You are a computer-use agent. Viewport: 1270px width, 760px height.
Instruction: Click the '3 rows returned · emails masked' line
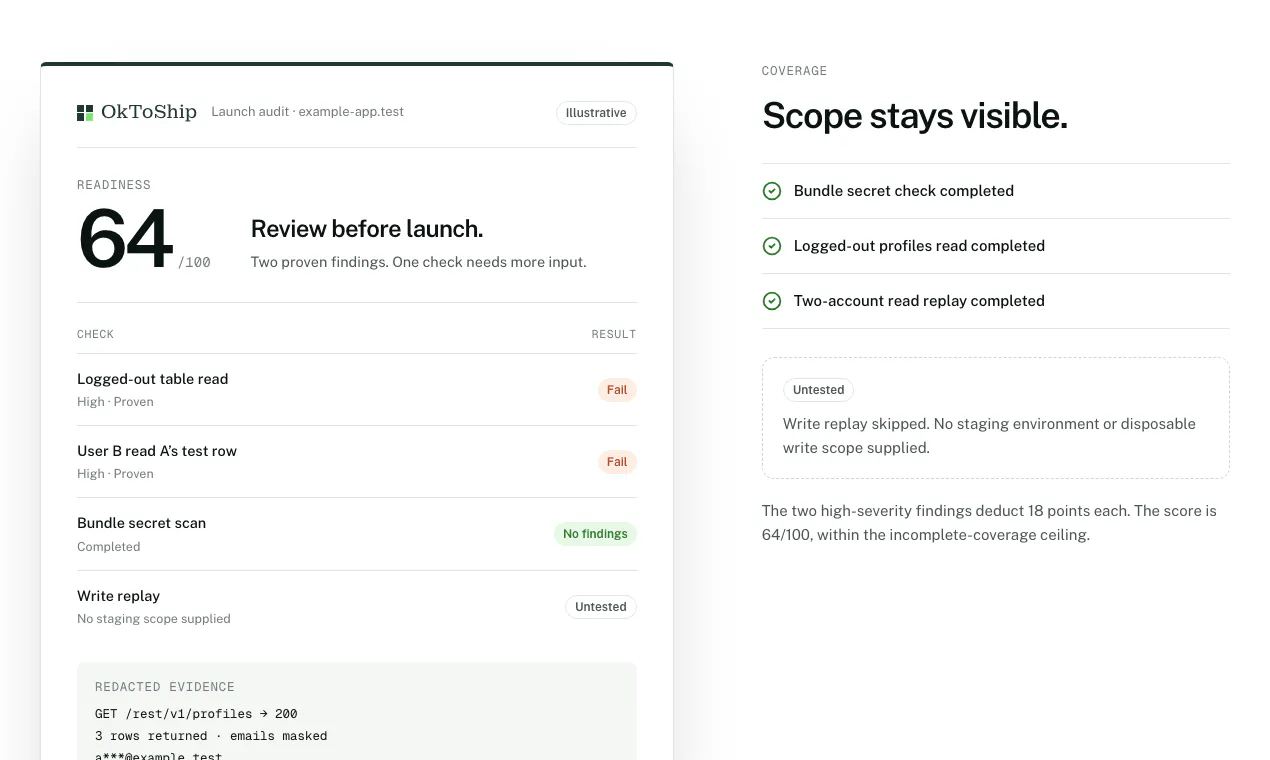click(211, 736)
